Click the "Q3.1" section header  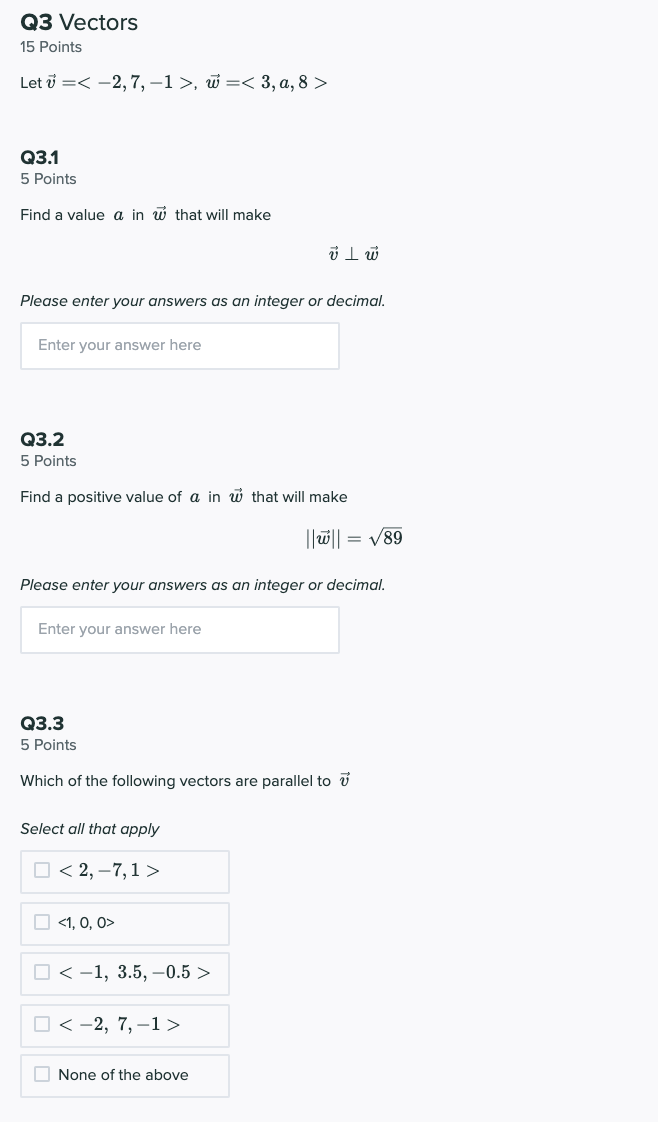point(39,157)
